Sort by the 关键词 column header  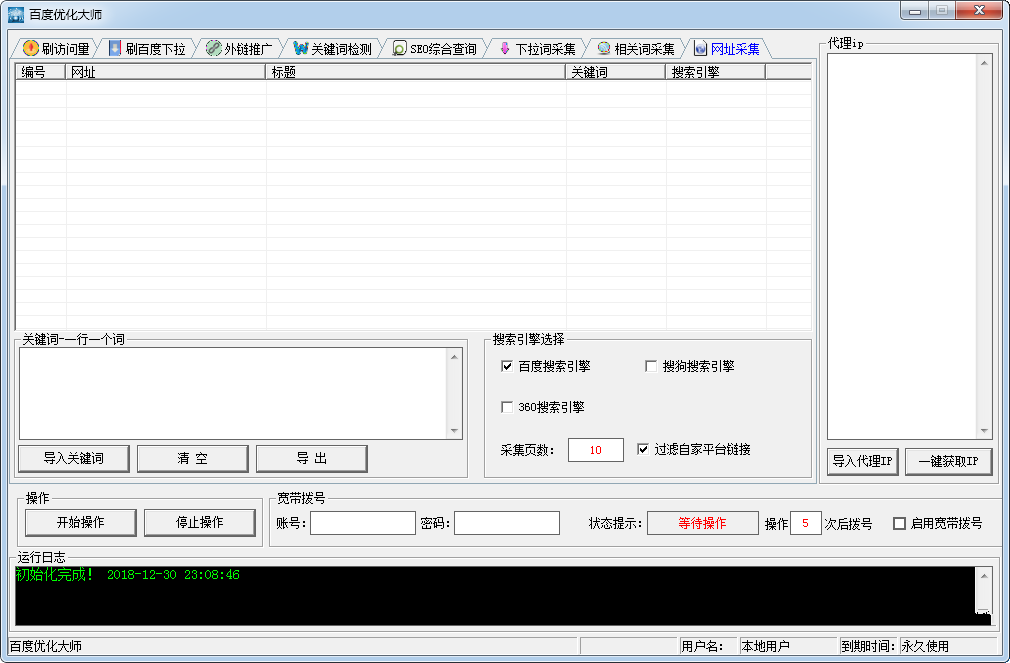click(616, 72)
